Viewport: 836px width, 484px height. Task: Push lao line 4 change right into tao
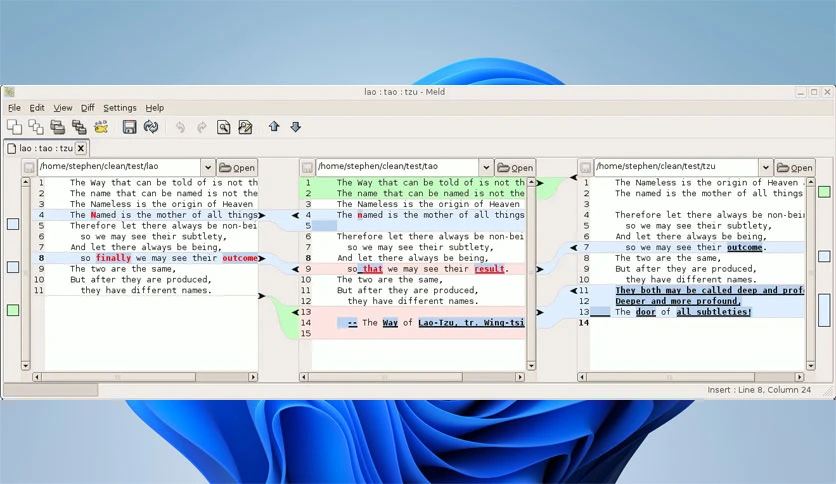[262, 215]
